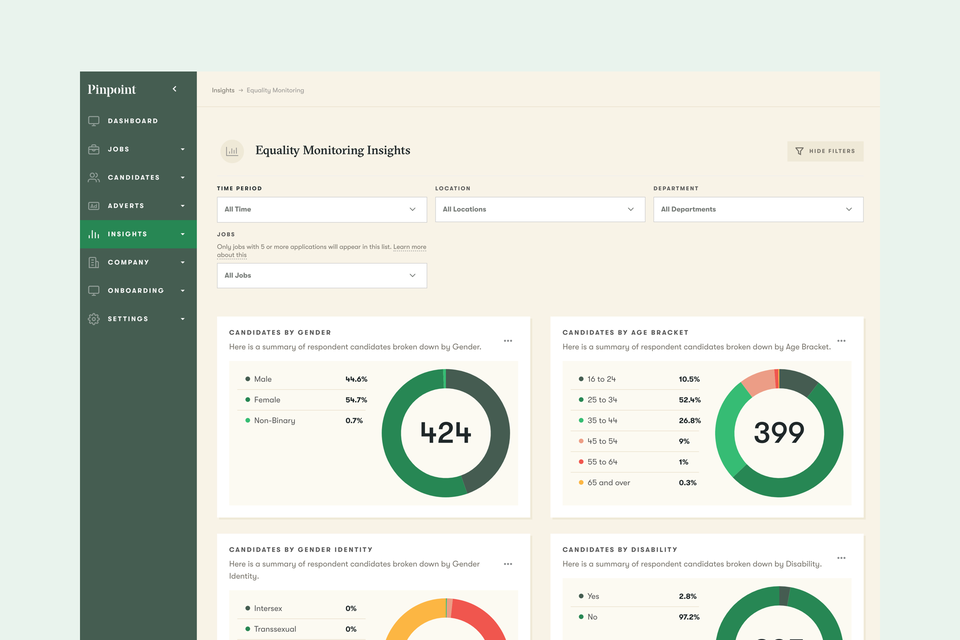The height and width of the screenshot is (640, 960).
Task: Click the Settings label in sidebar
Action: coord(128,319)
